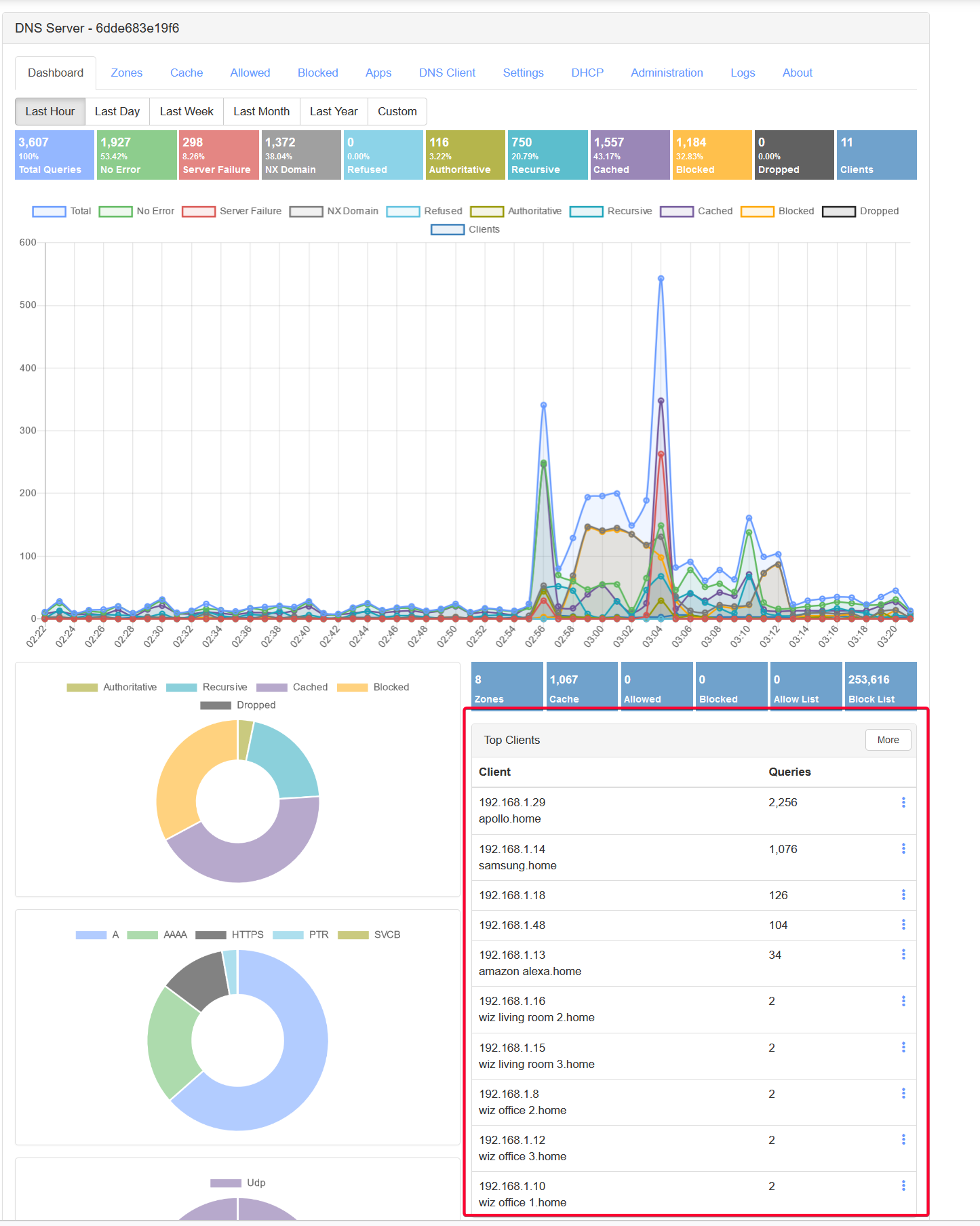
Task: Click the Server Failure stat tile
Action: coord(219,155)
